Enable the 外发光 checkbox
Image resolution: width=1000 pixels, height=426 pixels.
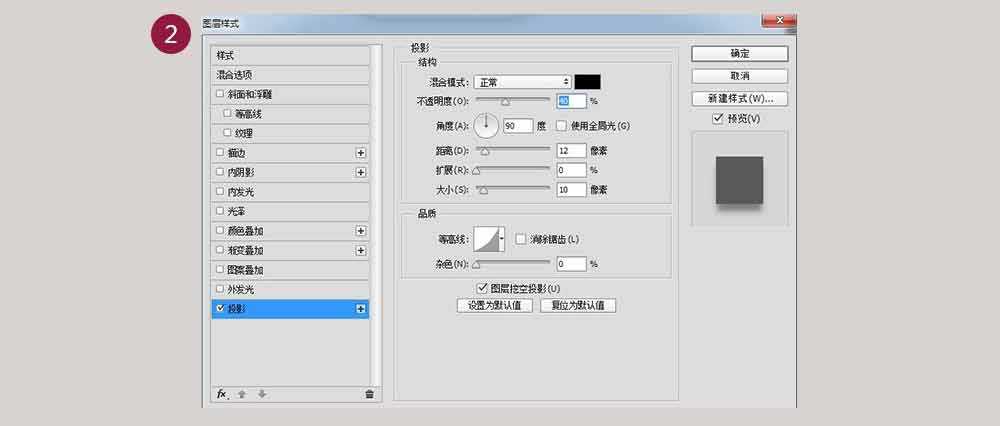coord(220,289)
